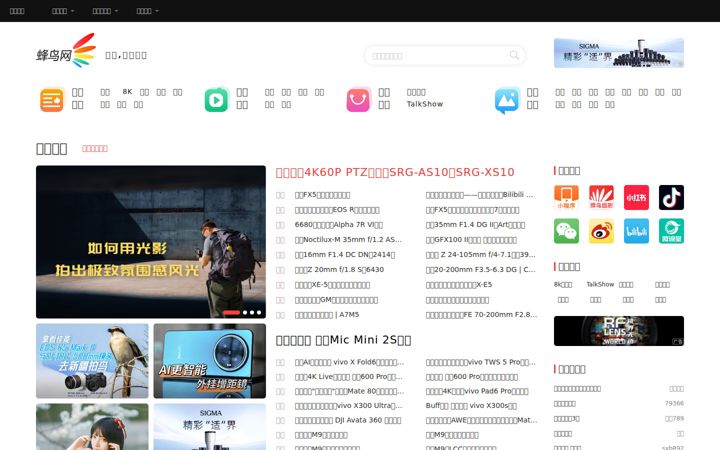720x450 pixels.
Task: Open the 16mm F1.4 DC DN article
Action: 345,254
